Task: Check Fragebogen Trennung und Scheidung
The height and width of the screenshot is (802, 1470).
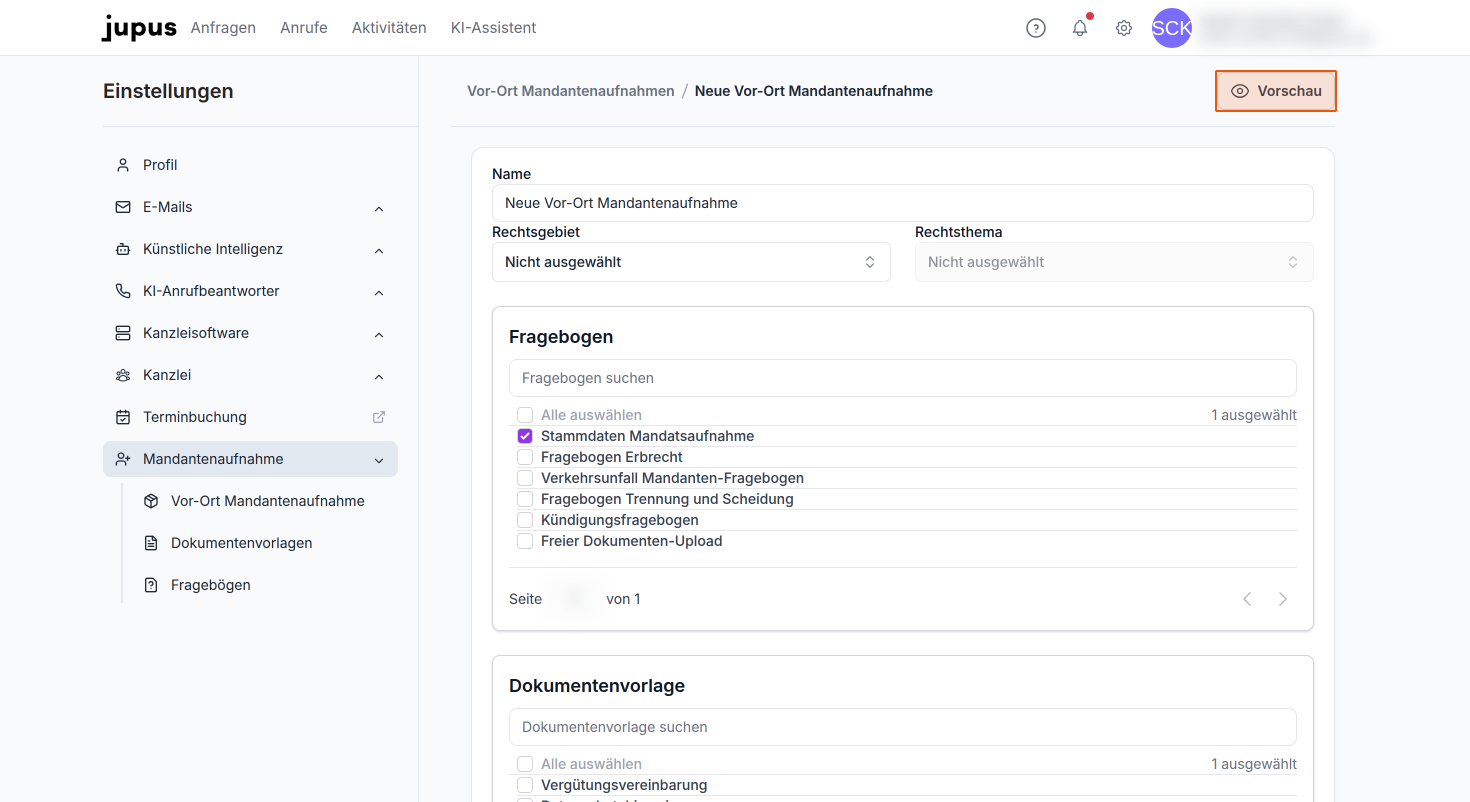Action: (x=525, y=499)
